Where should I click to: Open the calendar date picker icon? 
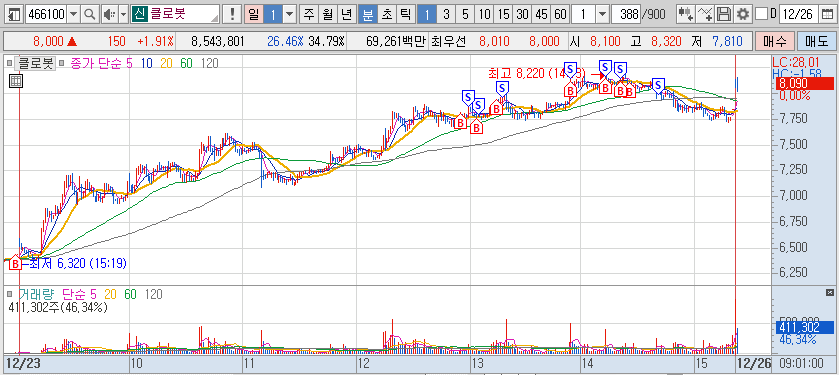tap(827, 14)
